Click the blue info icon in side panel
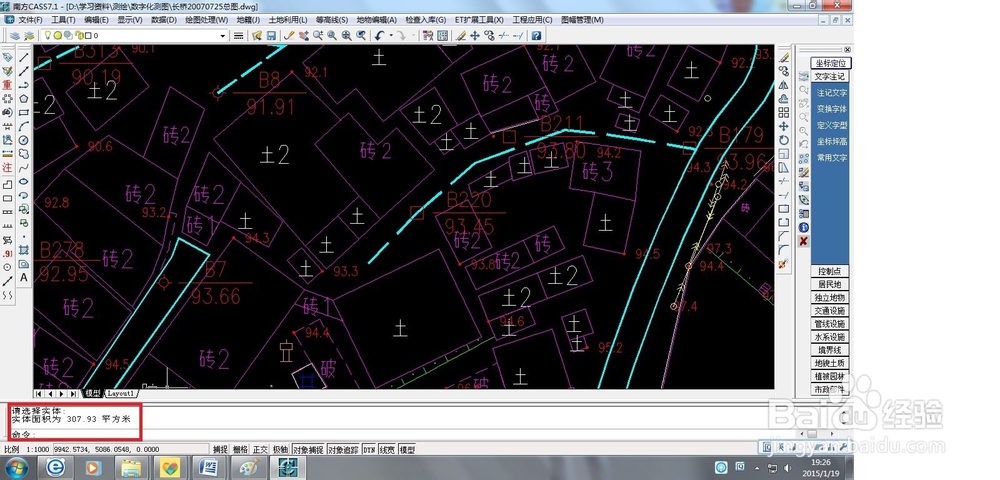 point(804,228)
